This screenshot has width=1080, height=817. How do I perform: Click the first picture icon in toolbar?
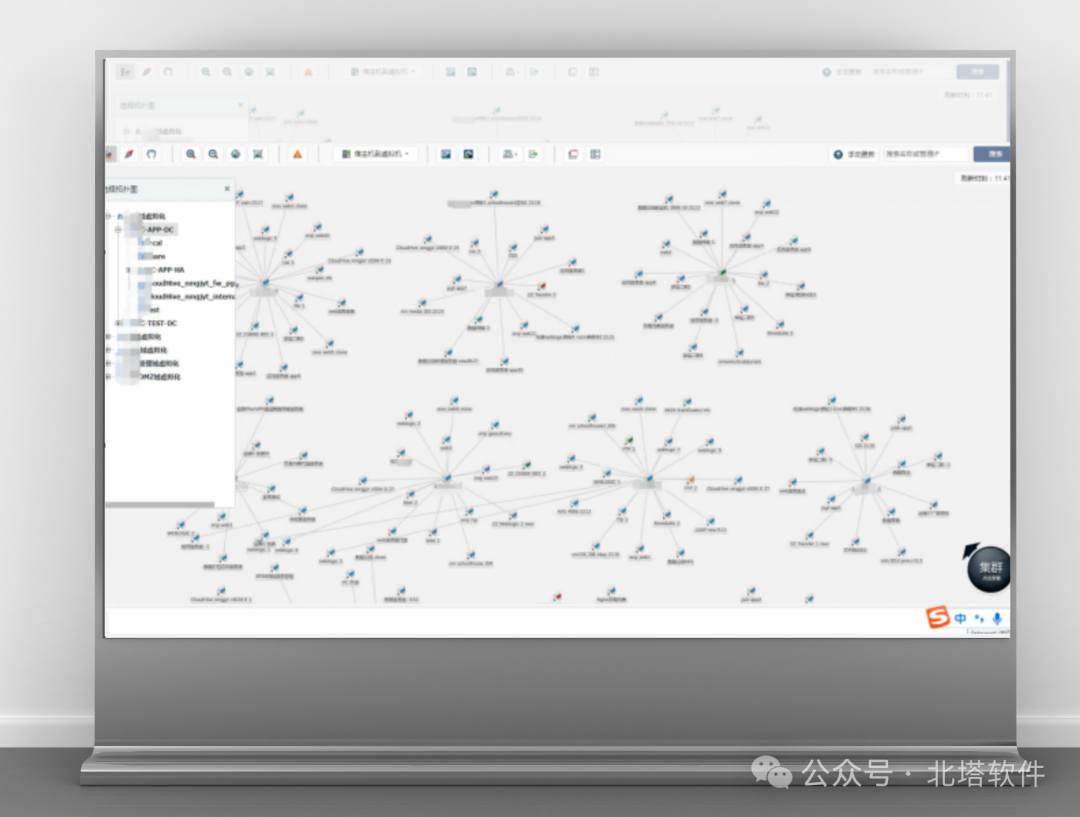point(446,154)
